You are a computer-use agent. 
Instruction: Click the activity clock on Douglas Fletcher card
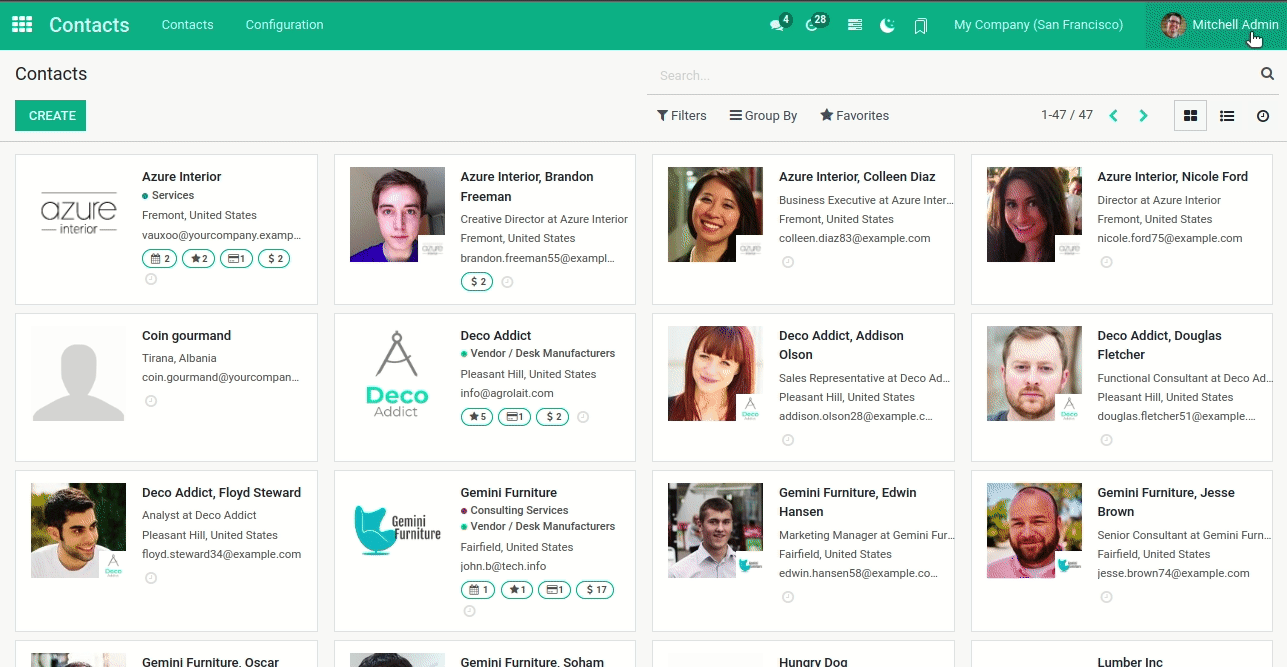[1106, 440]
